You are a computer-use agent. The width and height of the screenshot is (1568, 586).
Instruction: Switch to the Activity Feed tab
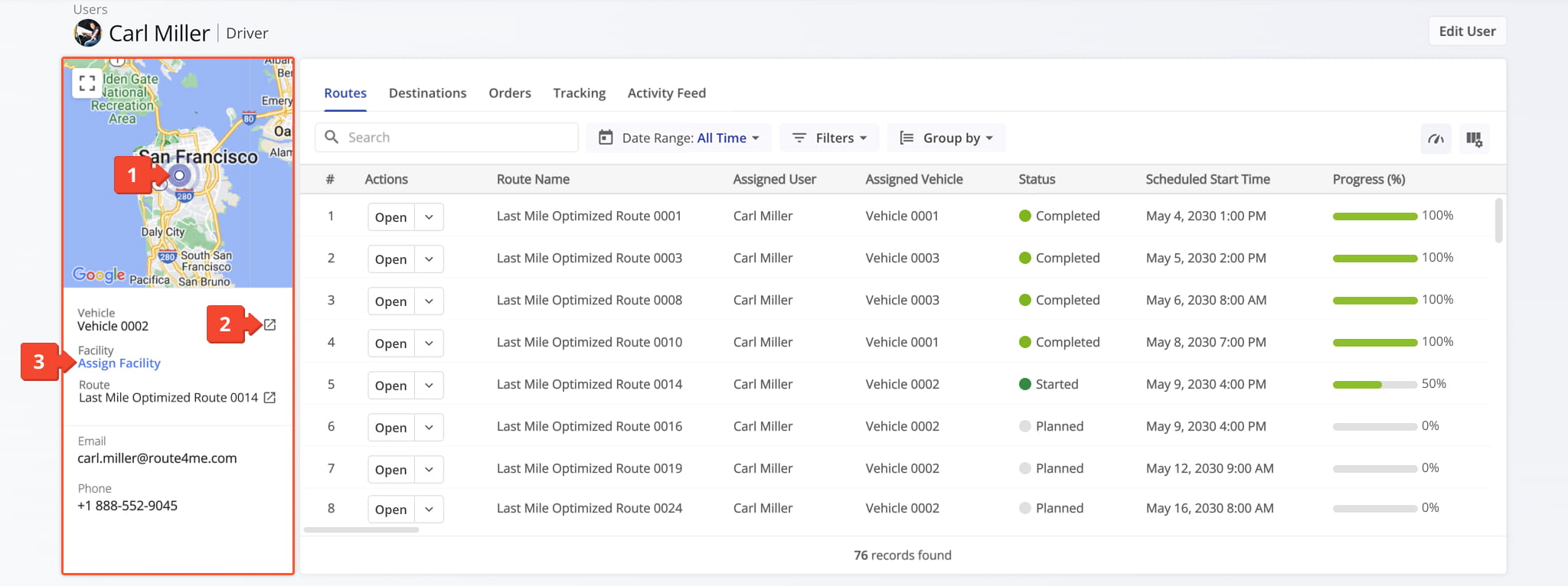pyautogui.click(x=666, y=93)
